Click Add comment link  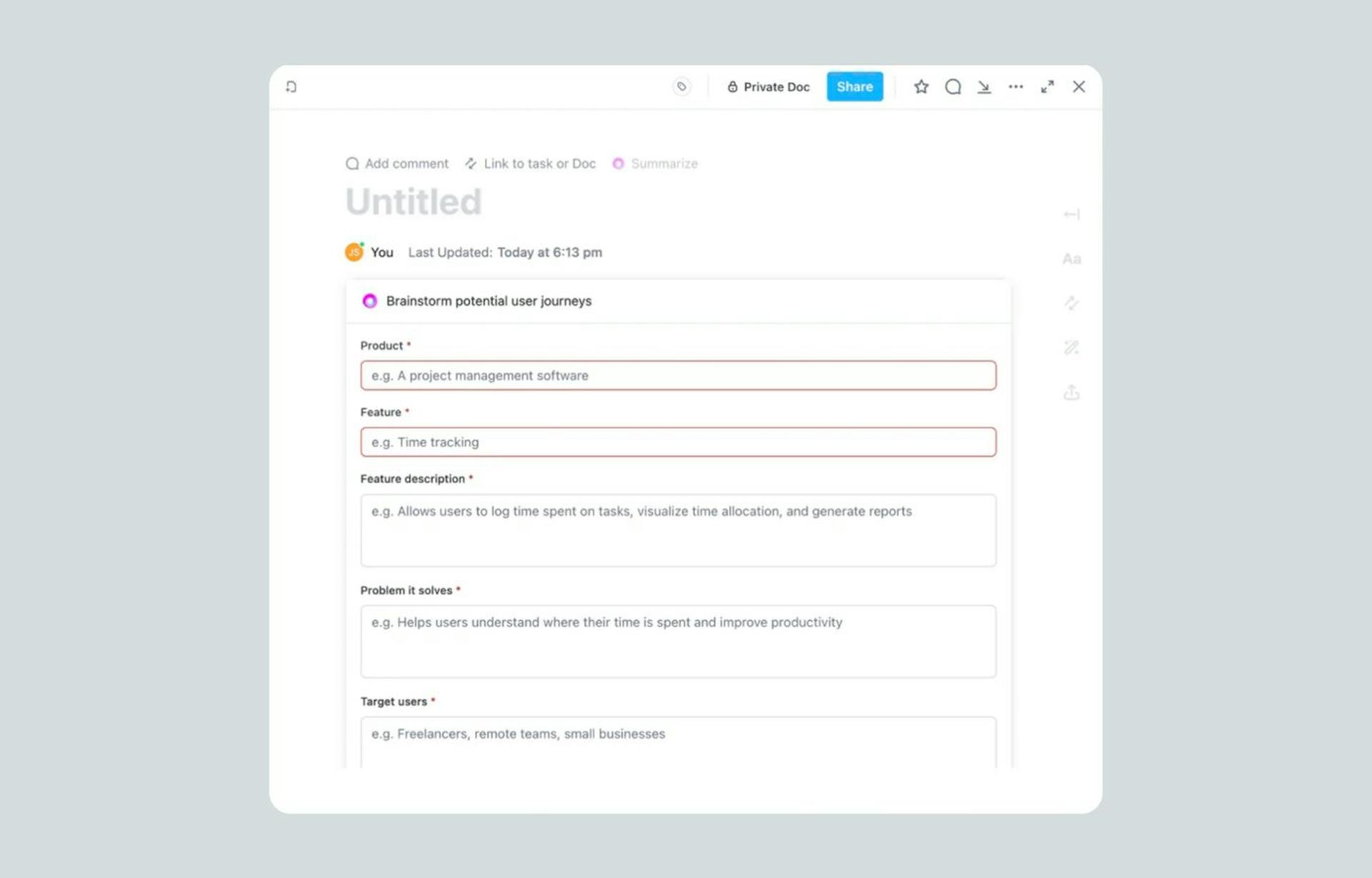[397, 164]
